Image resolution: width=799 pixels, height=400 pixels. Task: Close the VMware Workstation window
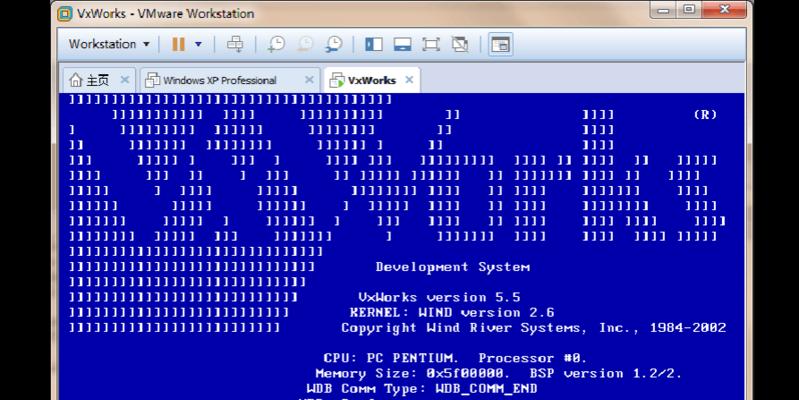(x=725, y=10)
